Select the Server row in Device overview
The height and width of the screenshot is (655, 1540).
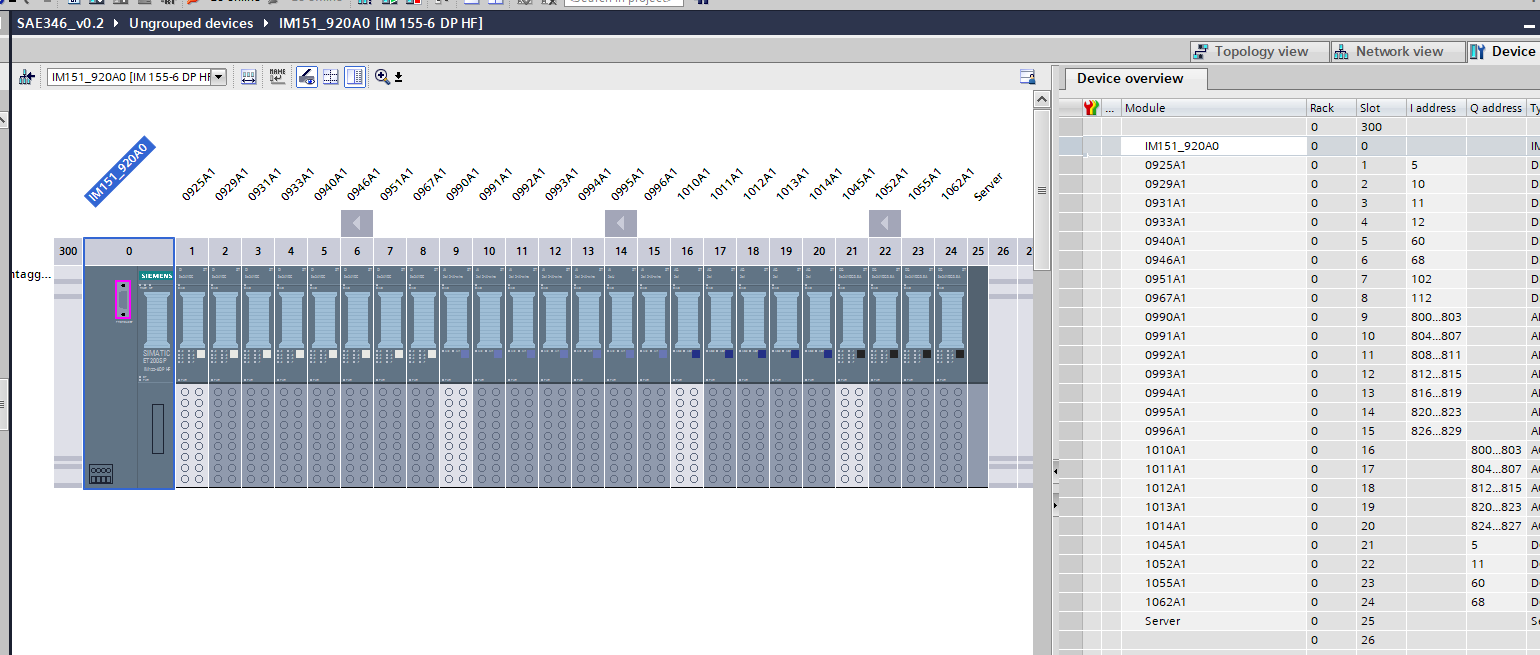tap(1299, 621)
